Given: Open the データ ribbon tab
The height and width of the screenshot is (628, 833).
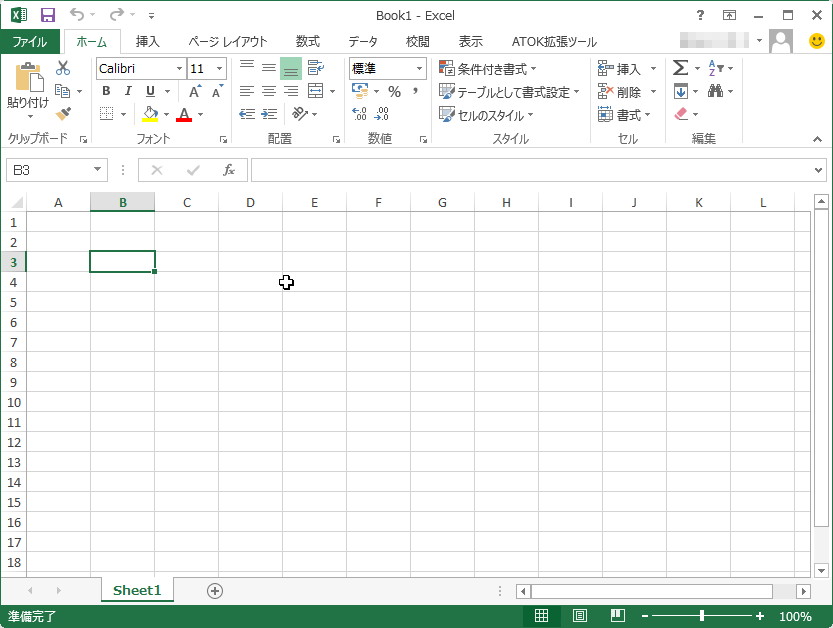Looking at the screenshot, I should pos(361,42).
